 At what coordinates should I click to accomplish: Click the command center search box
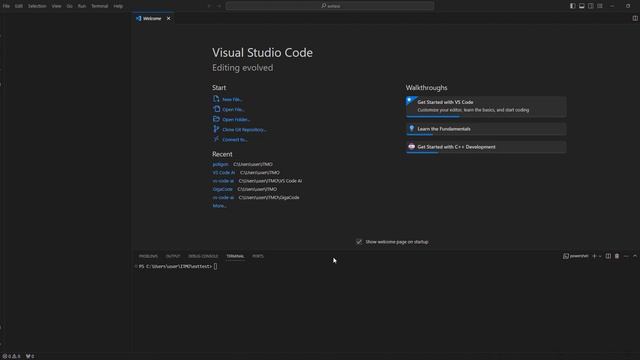click(330, 6)
